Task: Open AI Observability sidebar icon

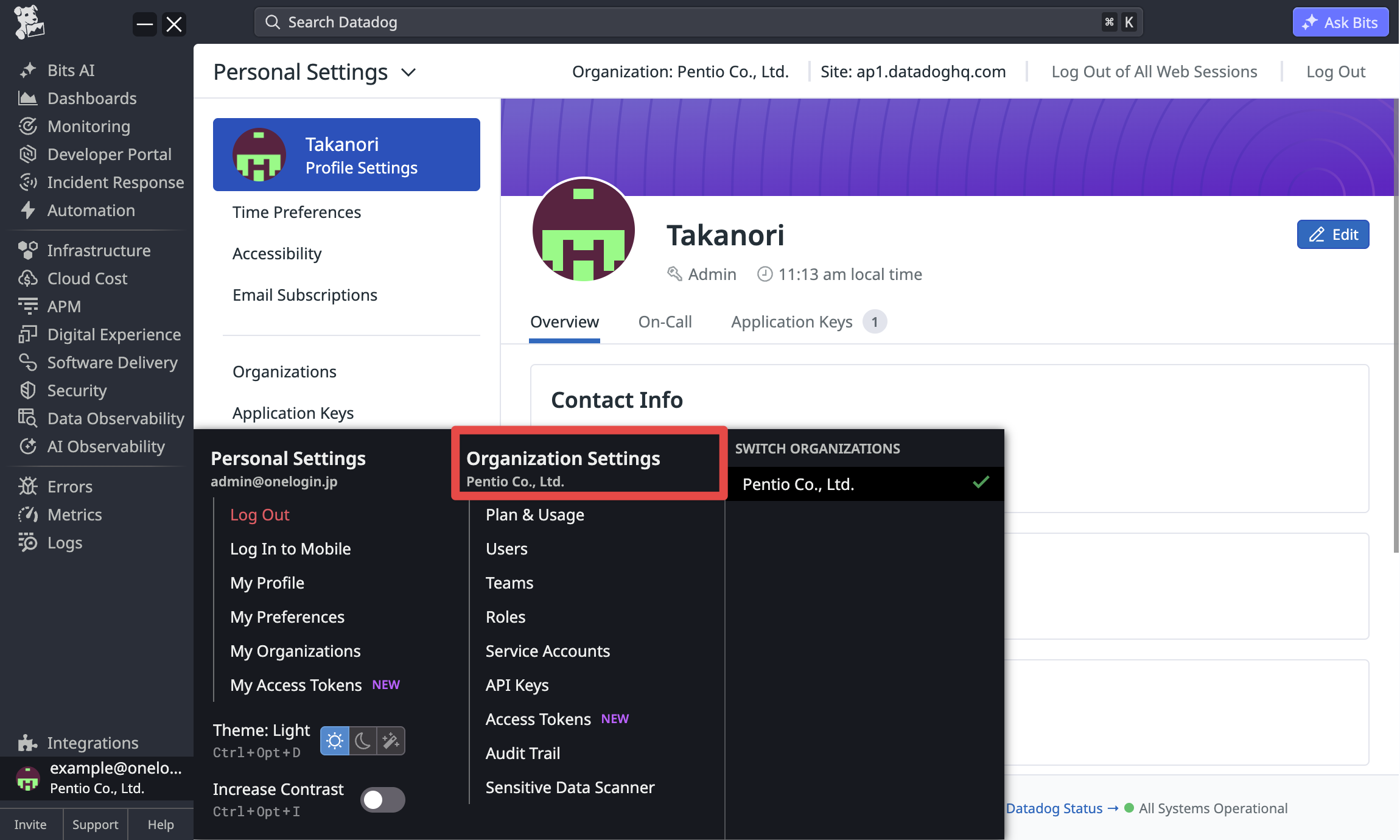Action: [27, 446]
